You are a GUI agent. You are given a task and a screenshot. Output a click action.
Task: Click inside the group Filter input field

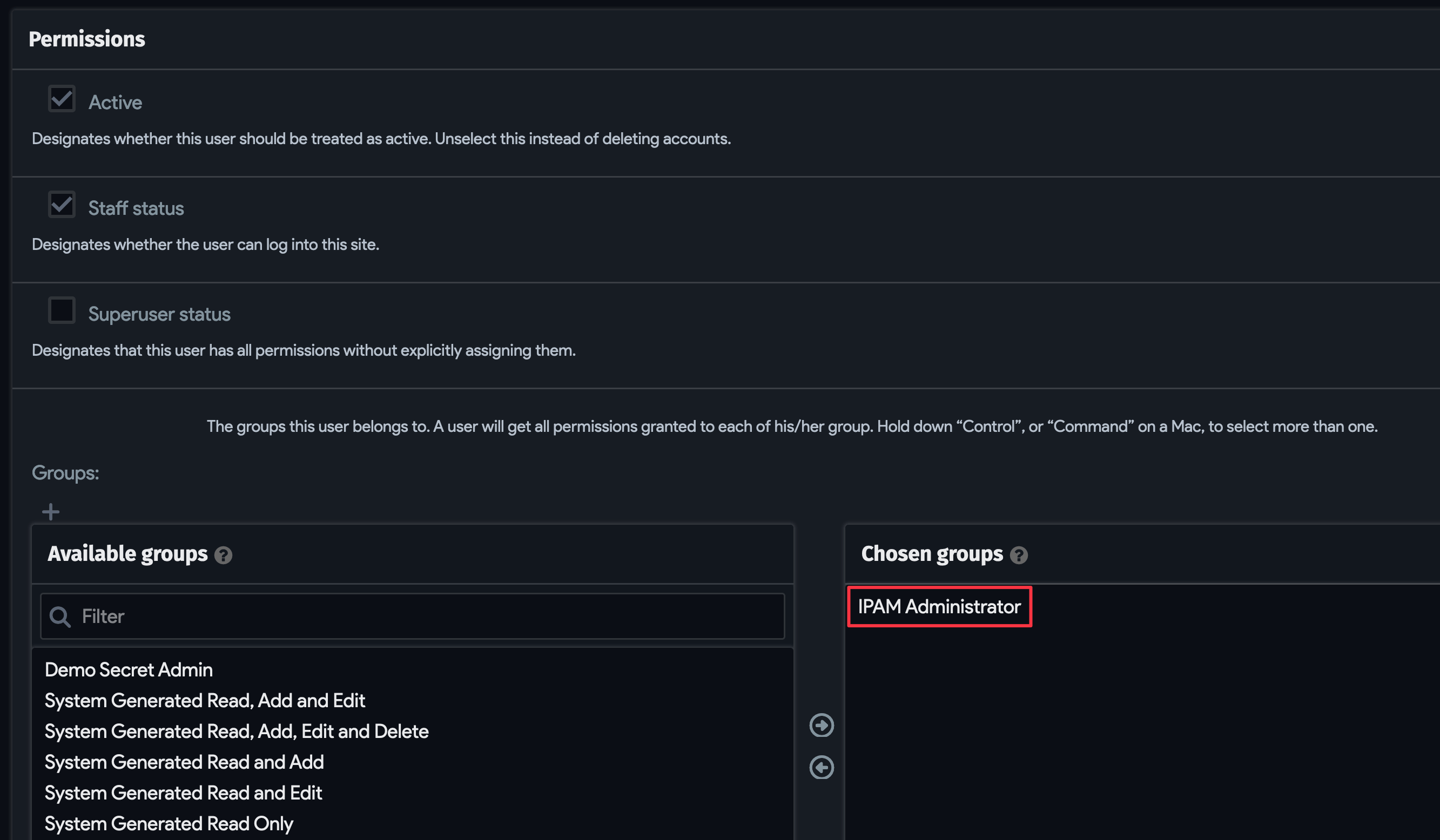400,616
